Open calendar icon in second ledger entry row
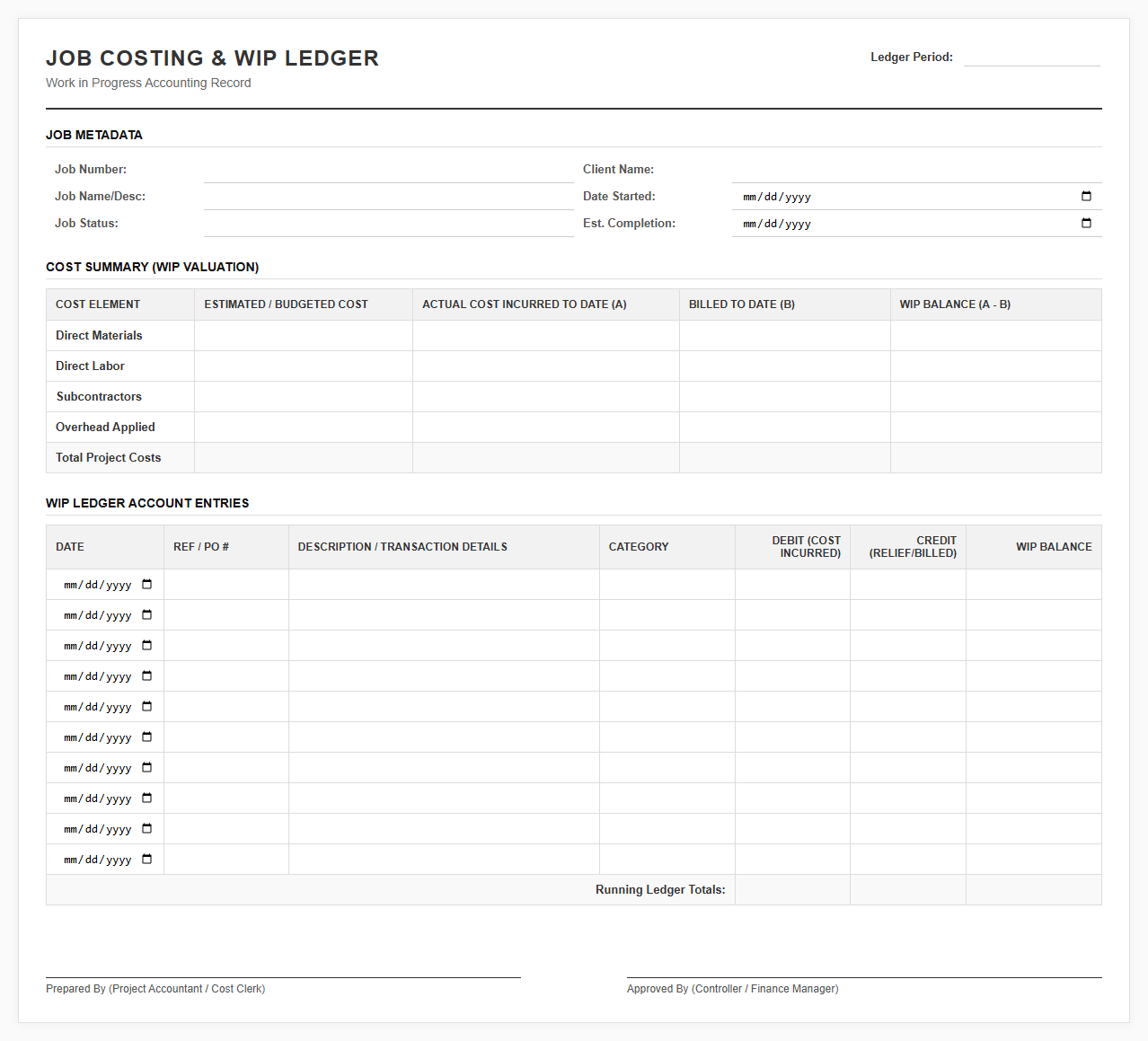 pyautogui.click(x=147, y=614)
